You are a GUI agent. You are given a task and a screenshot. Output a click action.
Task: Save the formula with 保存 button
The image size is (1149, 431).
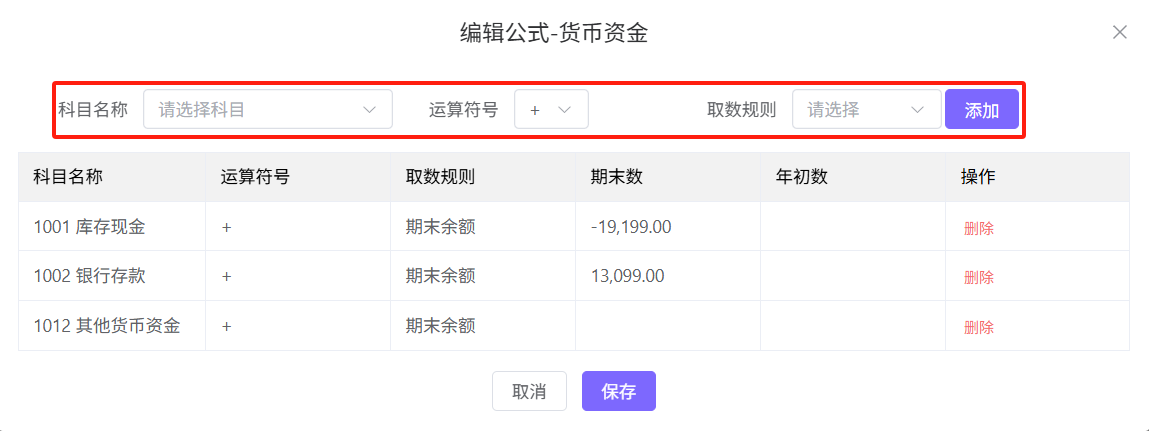click(x=618, y=392)
